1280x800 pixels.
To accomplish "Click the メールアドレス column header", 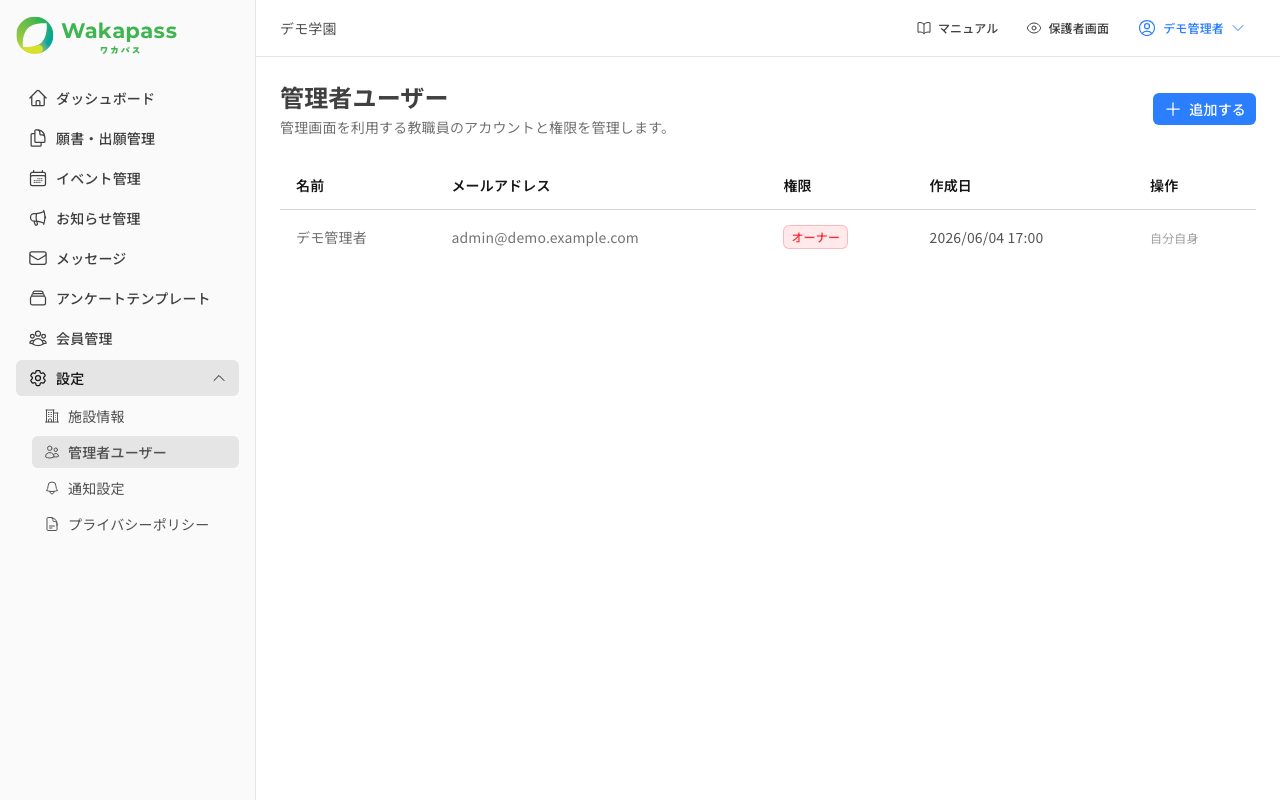I will (501, 186).
